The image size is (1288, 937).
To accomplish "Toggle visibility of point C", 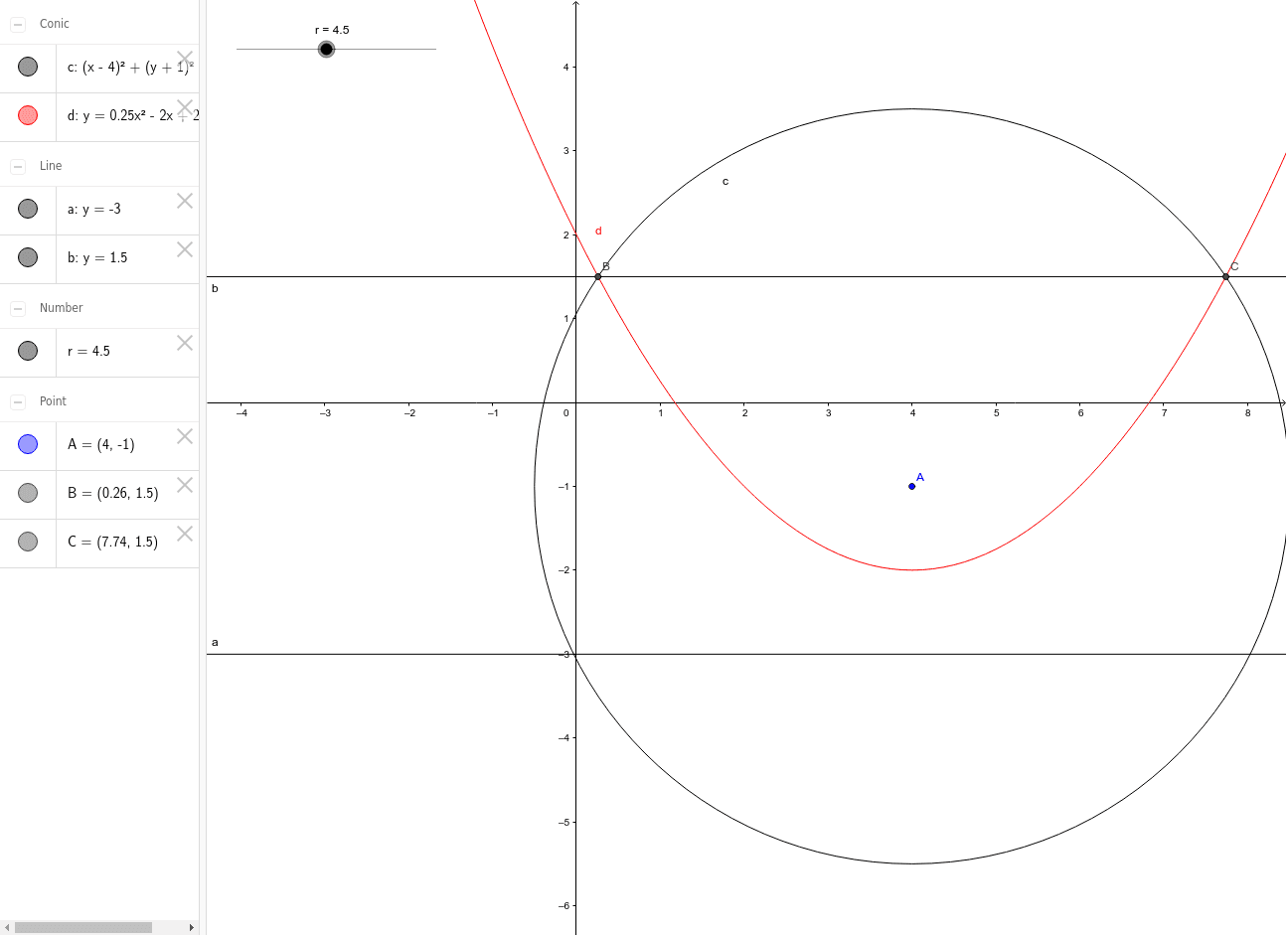I will tap(27, 541).
